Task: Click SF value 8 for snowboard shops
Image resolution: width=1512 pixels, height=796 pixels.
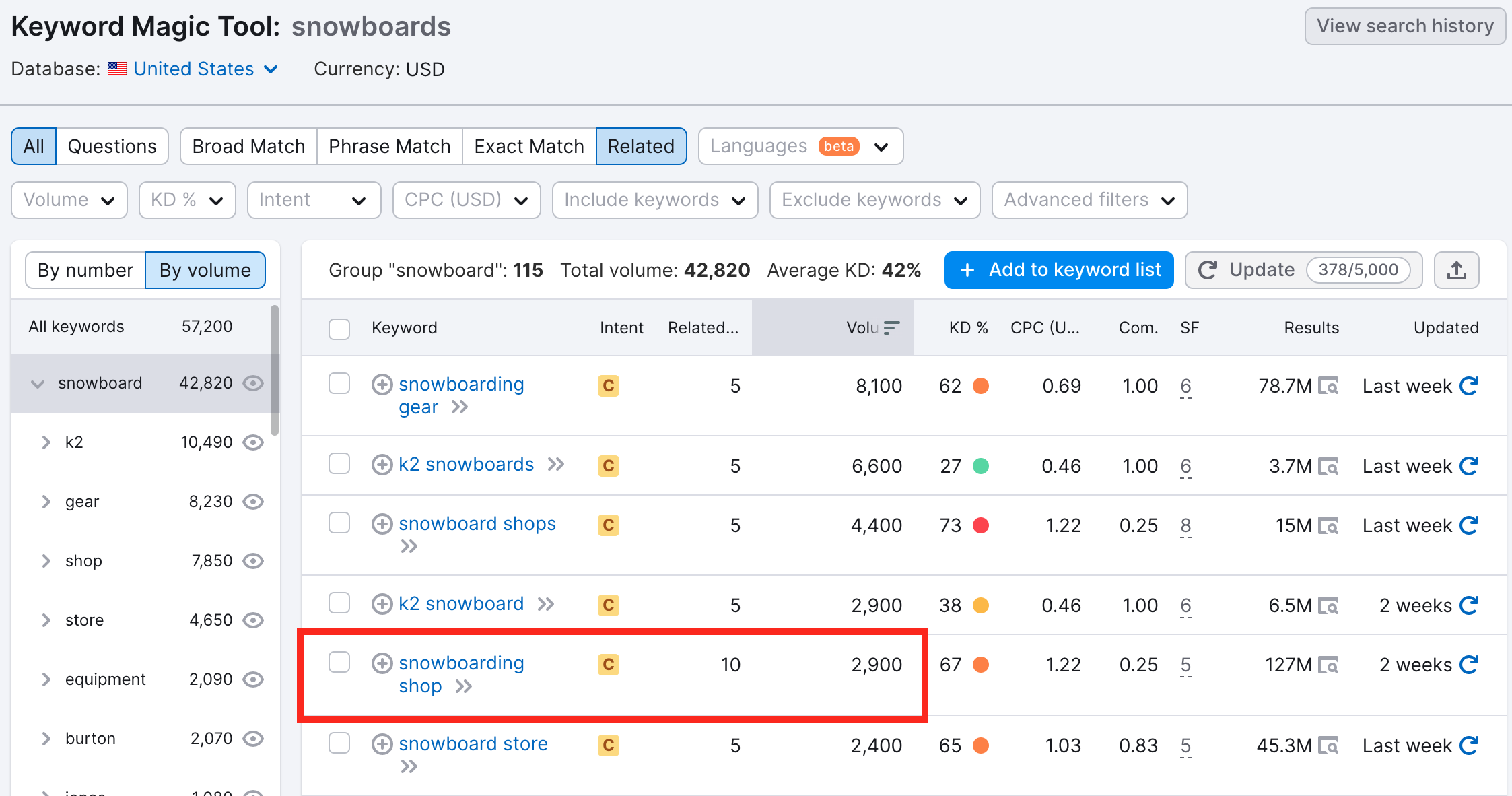Action: click(x=1185, y=525)
